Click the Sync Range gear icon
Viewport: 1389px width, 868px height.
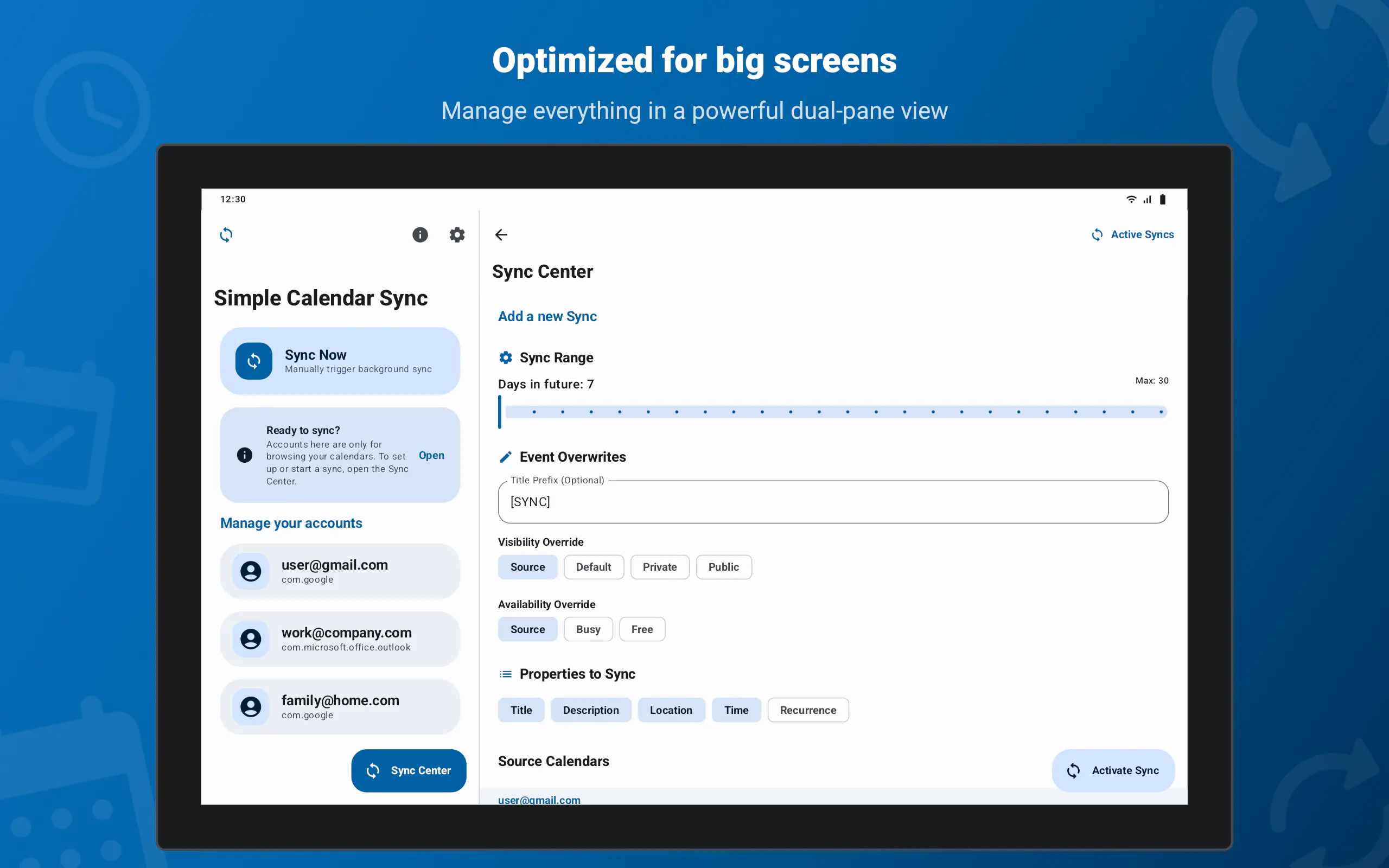pos(506,358)
